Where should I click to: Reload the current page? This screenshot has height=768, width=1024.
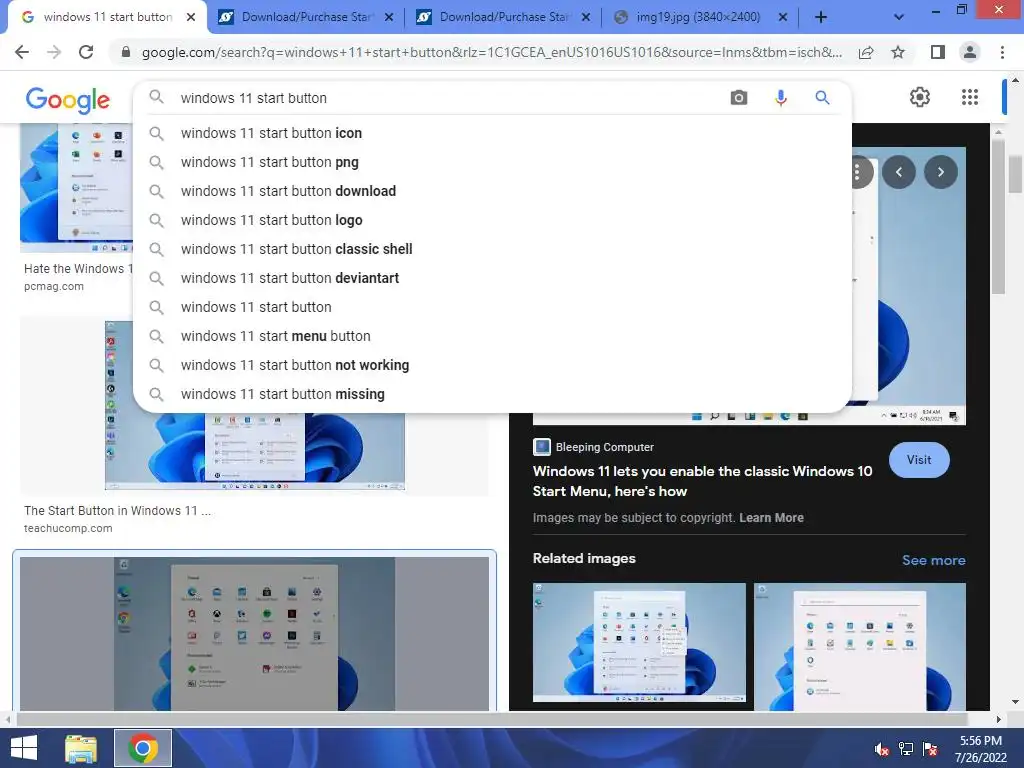tap(86, 52)
